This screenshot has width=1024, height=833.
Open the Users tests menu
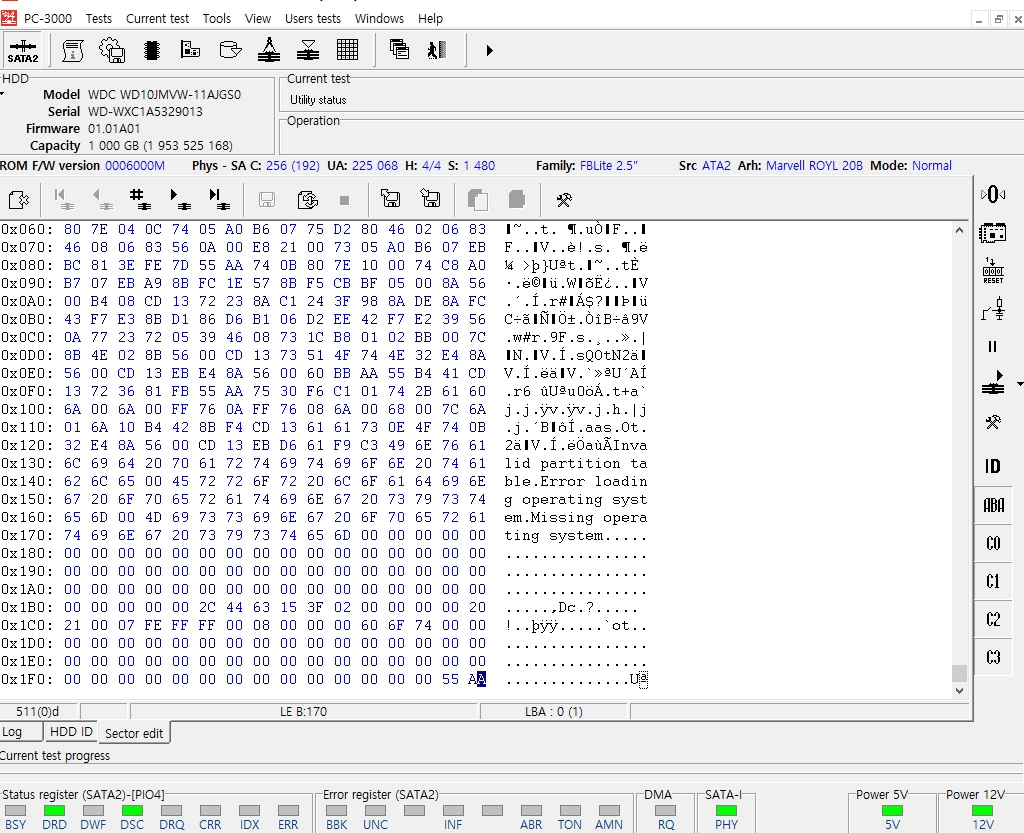[x=312, y=18]
